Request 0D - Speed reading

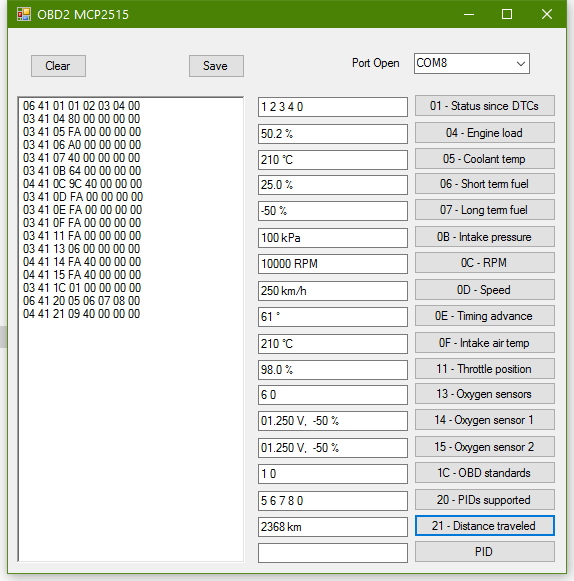484,290
